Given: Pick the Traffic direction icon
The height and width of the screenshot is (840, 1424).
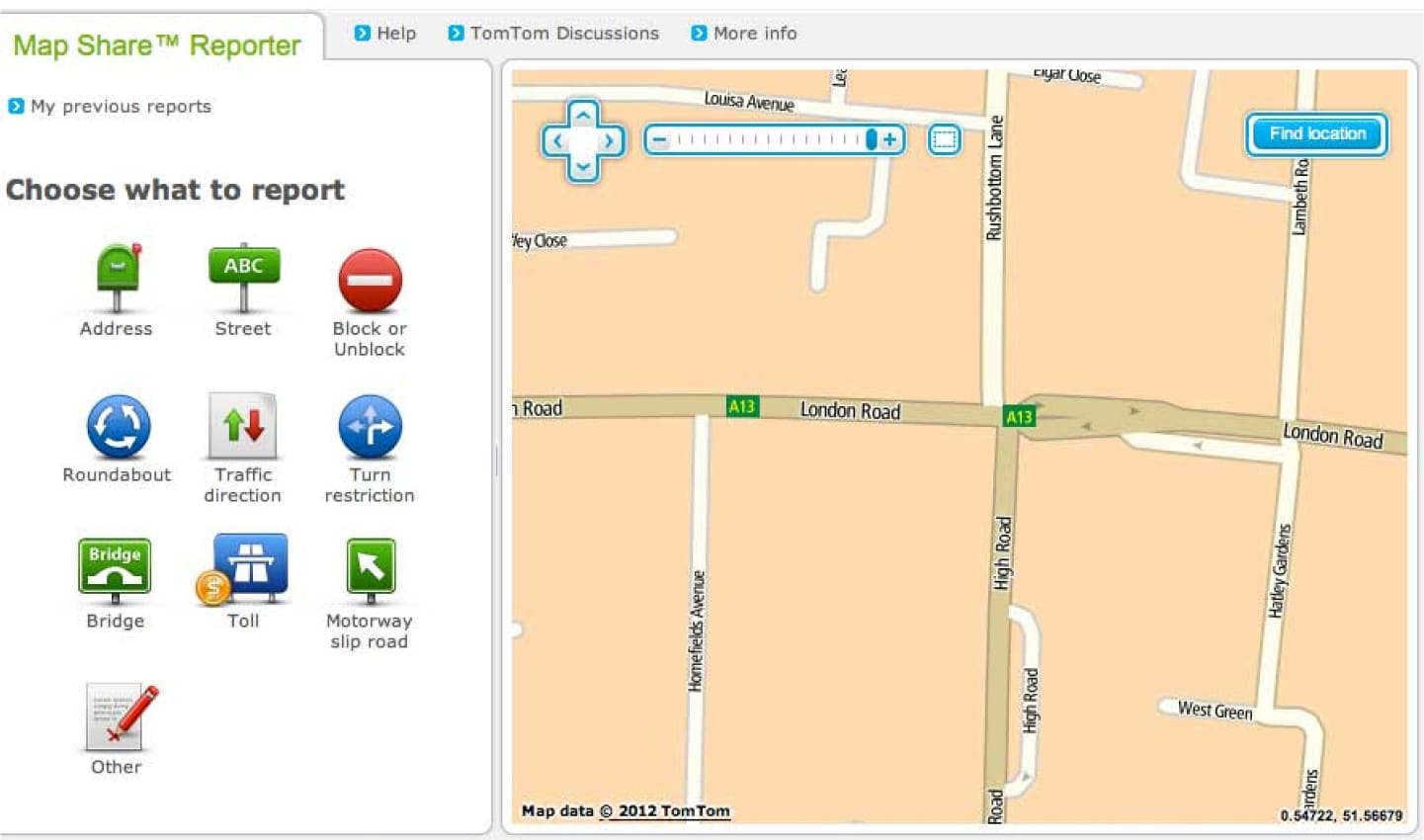Looking at the screenshot, I should pos(243,426).
